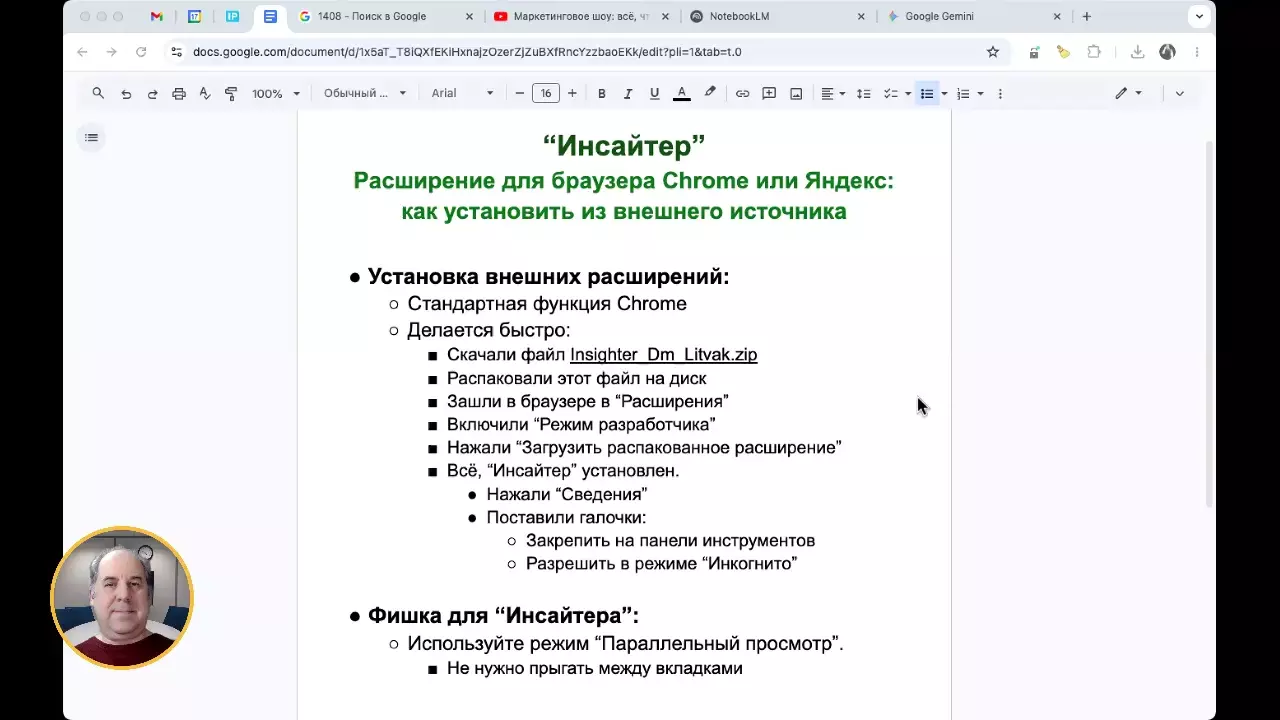The image size is (1280, 720).
Task: Open the Insighter_Dm_Litvak.zip link
Action: (663, 355)
